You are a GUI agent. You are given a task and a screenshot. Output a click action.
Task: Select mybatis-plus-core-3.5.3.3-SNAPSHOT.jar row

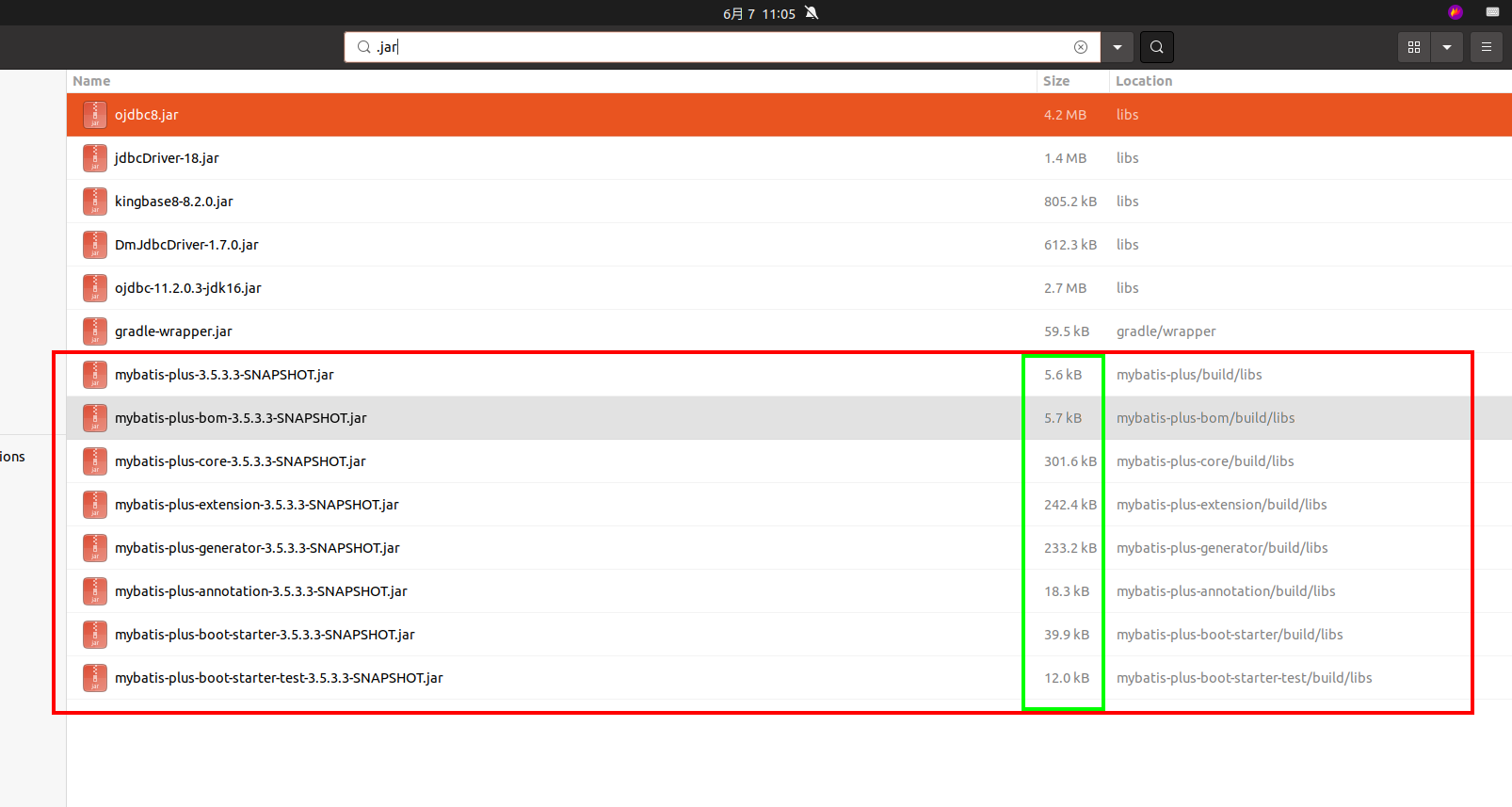point(240,461)
